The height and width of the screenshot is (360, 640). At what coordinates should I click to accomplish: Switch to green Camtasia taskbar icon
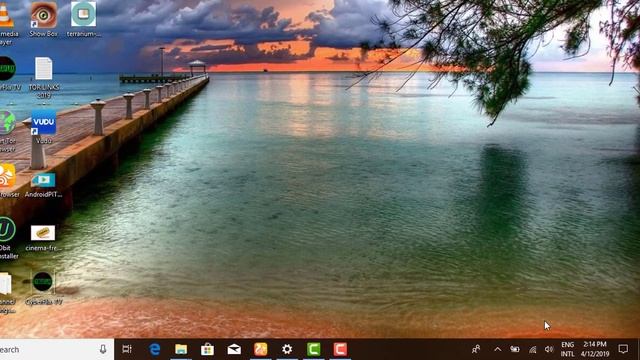tap(313, 349)
